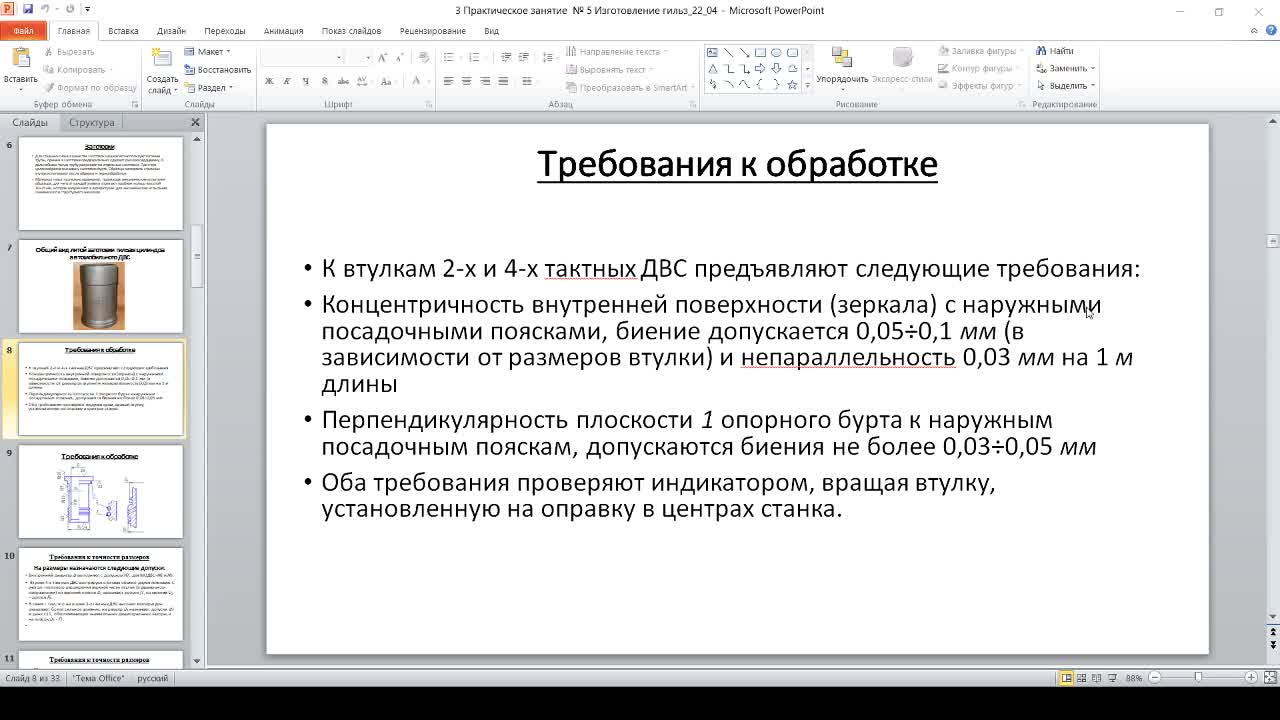Switch to Дизайн ribbon tab

coord(171,31)
